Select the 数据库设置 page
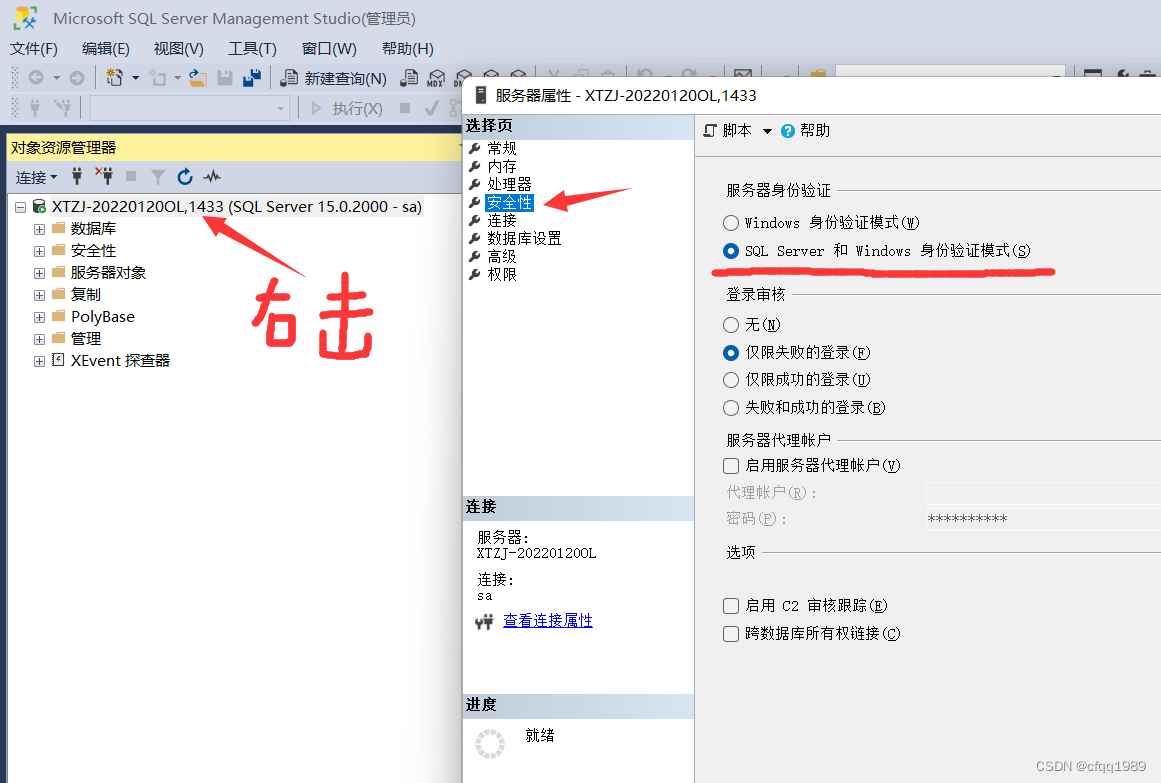This screenshot has width=1161, height=783. click(x=524, y=239)
